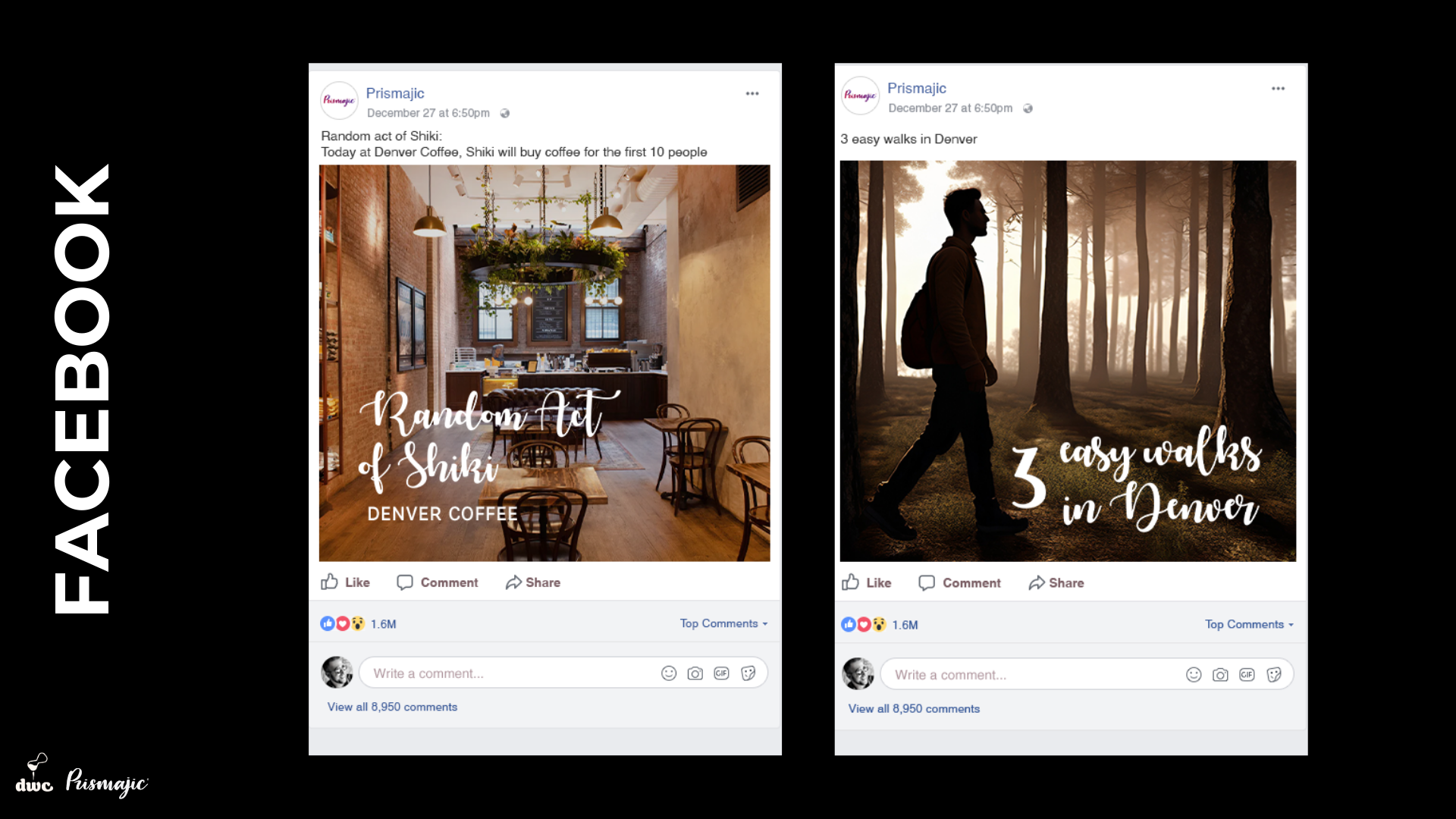Open the Top Comments dropdown on the walks post
This screenshot has width=1456, height=819.
(x=1249, y=624)
